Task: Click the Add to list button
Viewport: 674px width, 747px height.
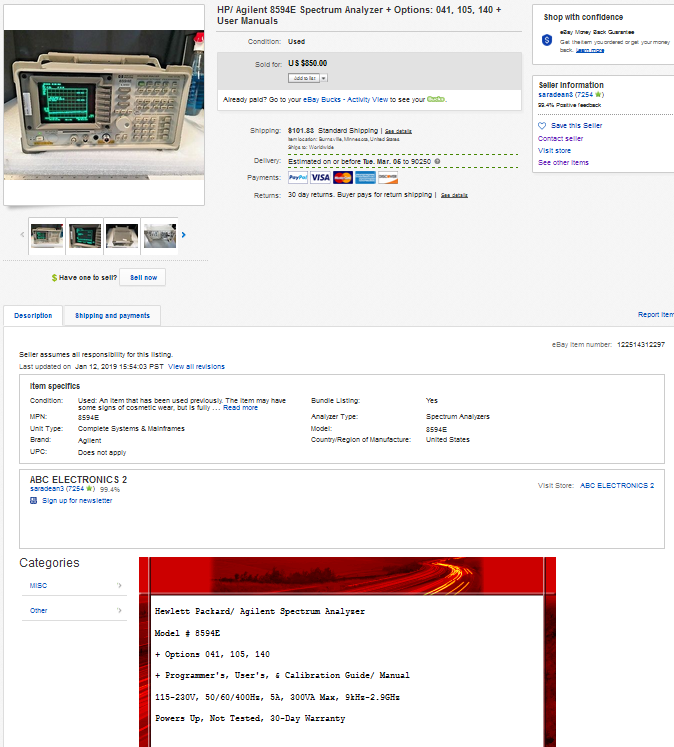Action: tap(304, 78)
